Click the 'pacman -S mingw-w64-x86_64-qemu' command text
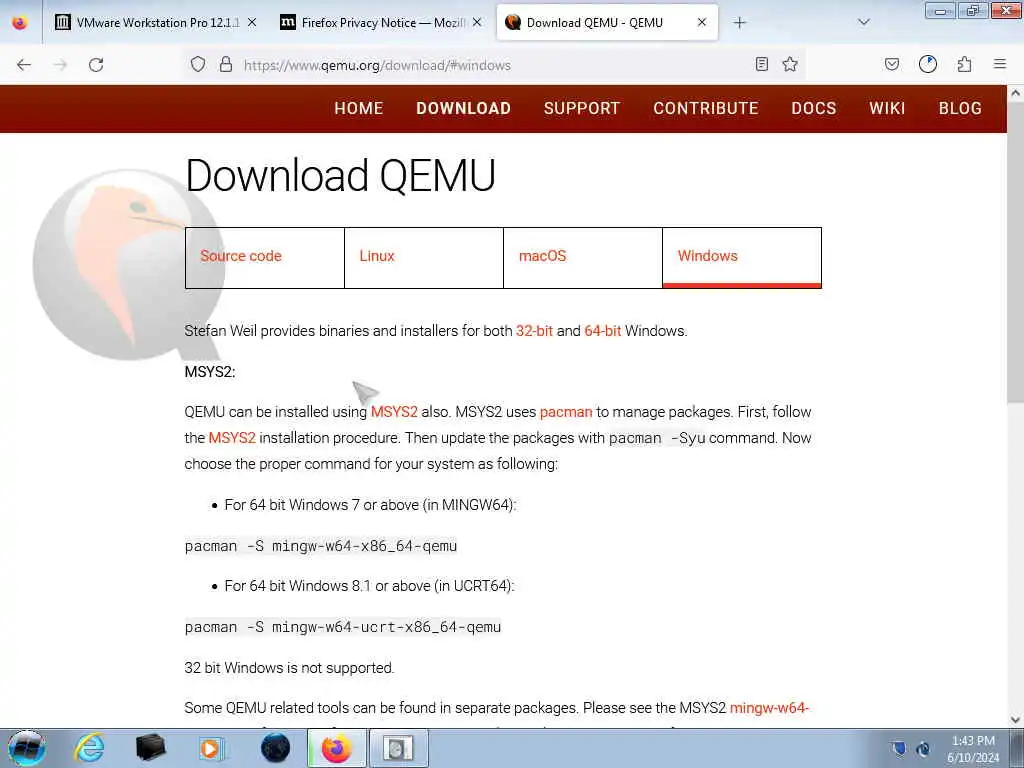Screen dimensions: 1024x768 click(x=321, y=546)
